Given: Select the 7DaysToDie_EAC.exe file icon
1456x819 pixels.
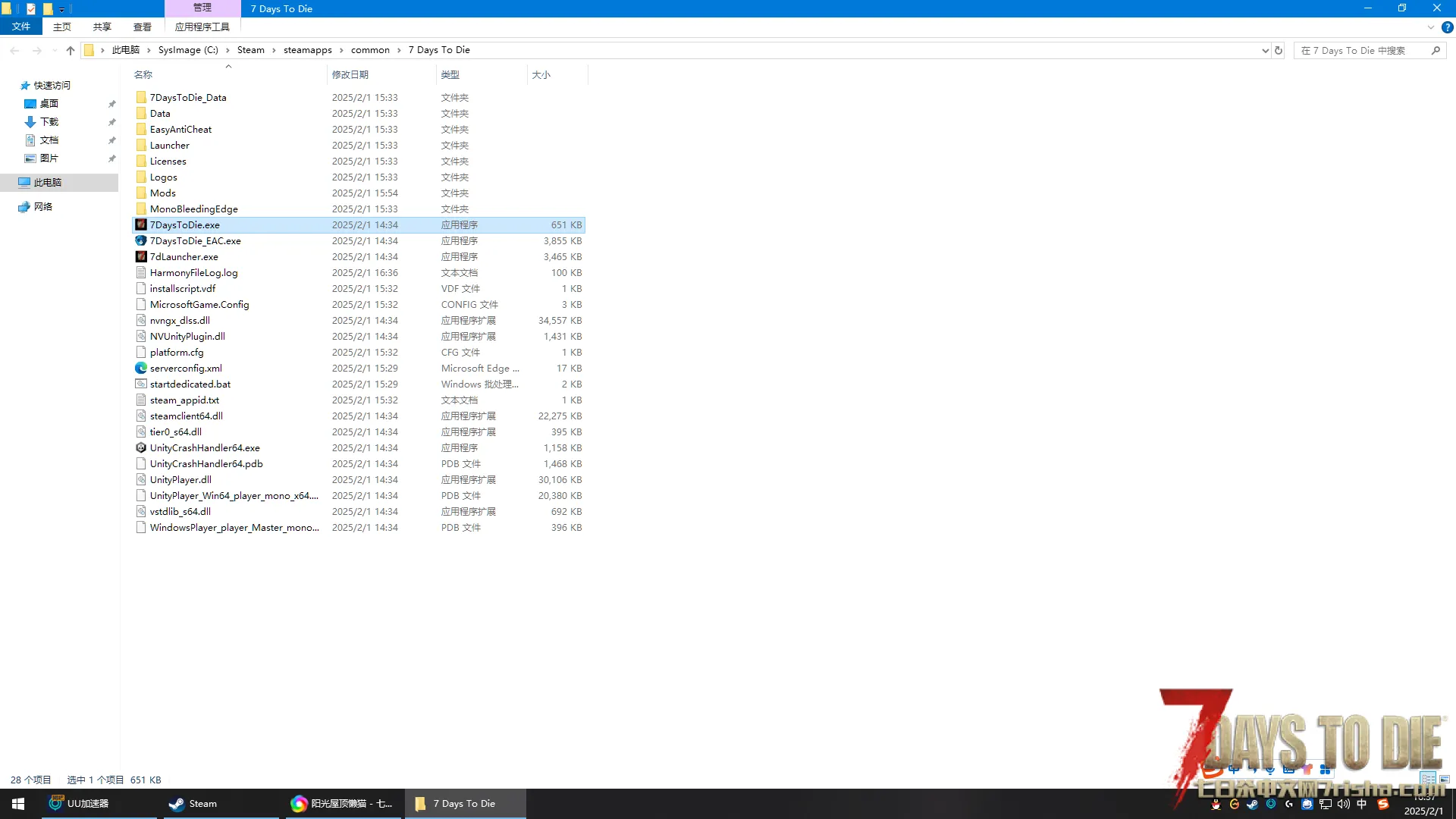Looking at the screenshot, I should [x=141, y=241].
